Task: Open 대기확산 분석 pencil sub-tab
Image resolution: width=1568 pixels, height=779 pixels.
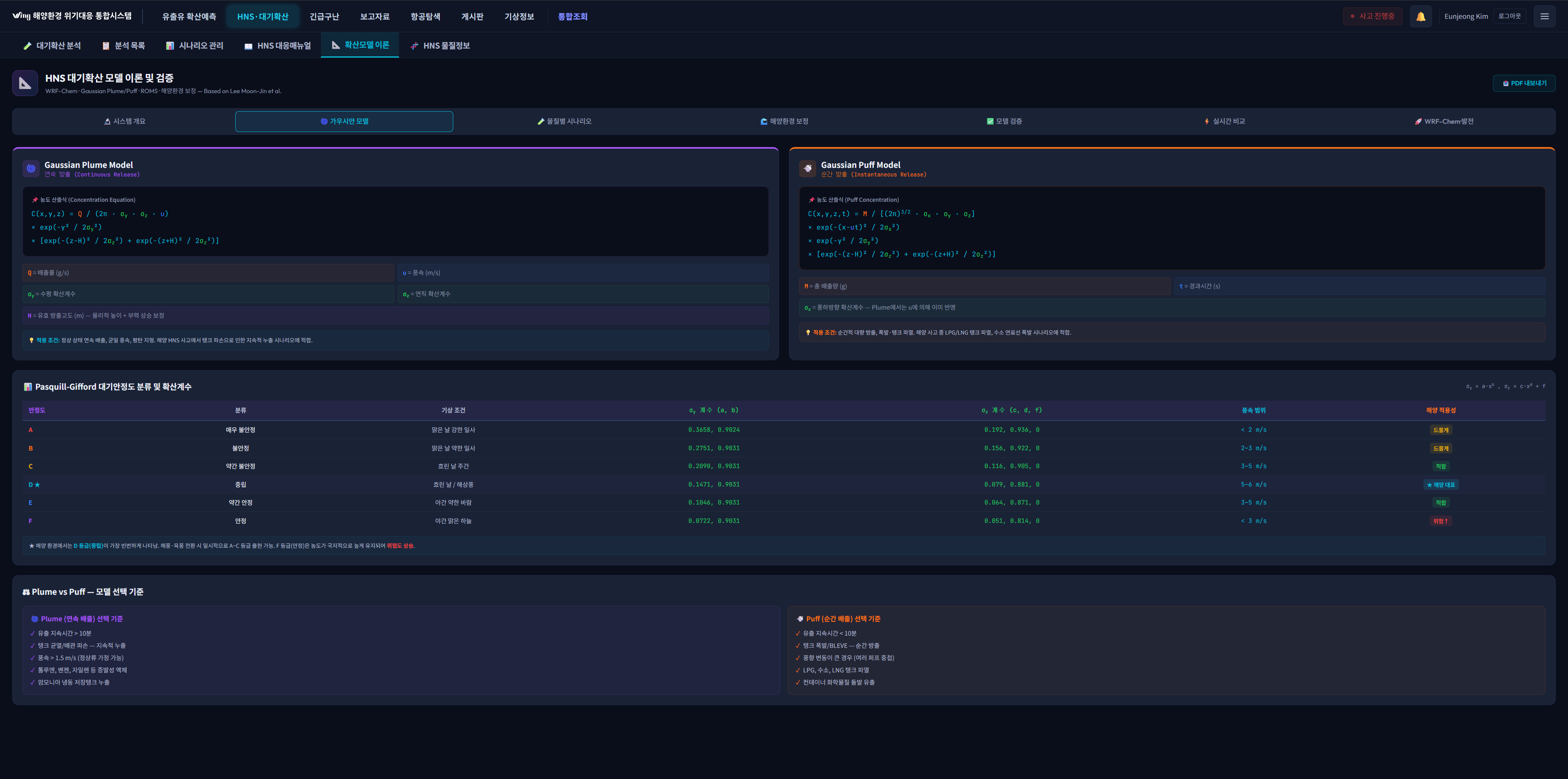Action: 52,46
